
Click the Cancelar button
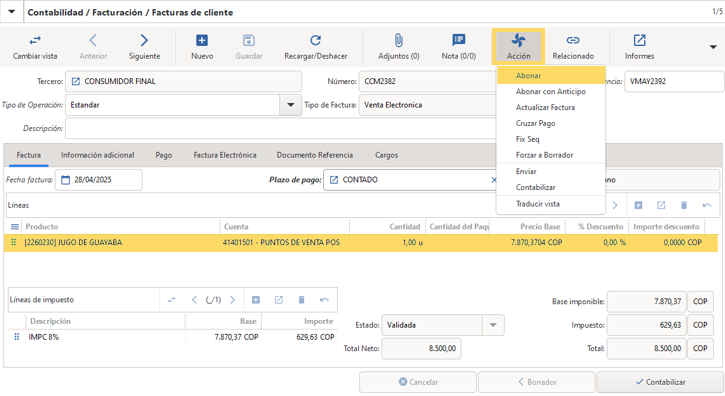coord(418,382)
